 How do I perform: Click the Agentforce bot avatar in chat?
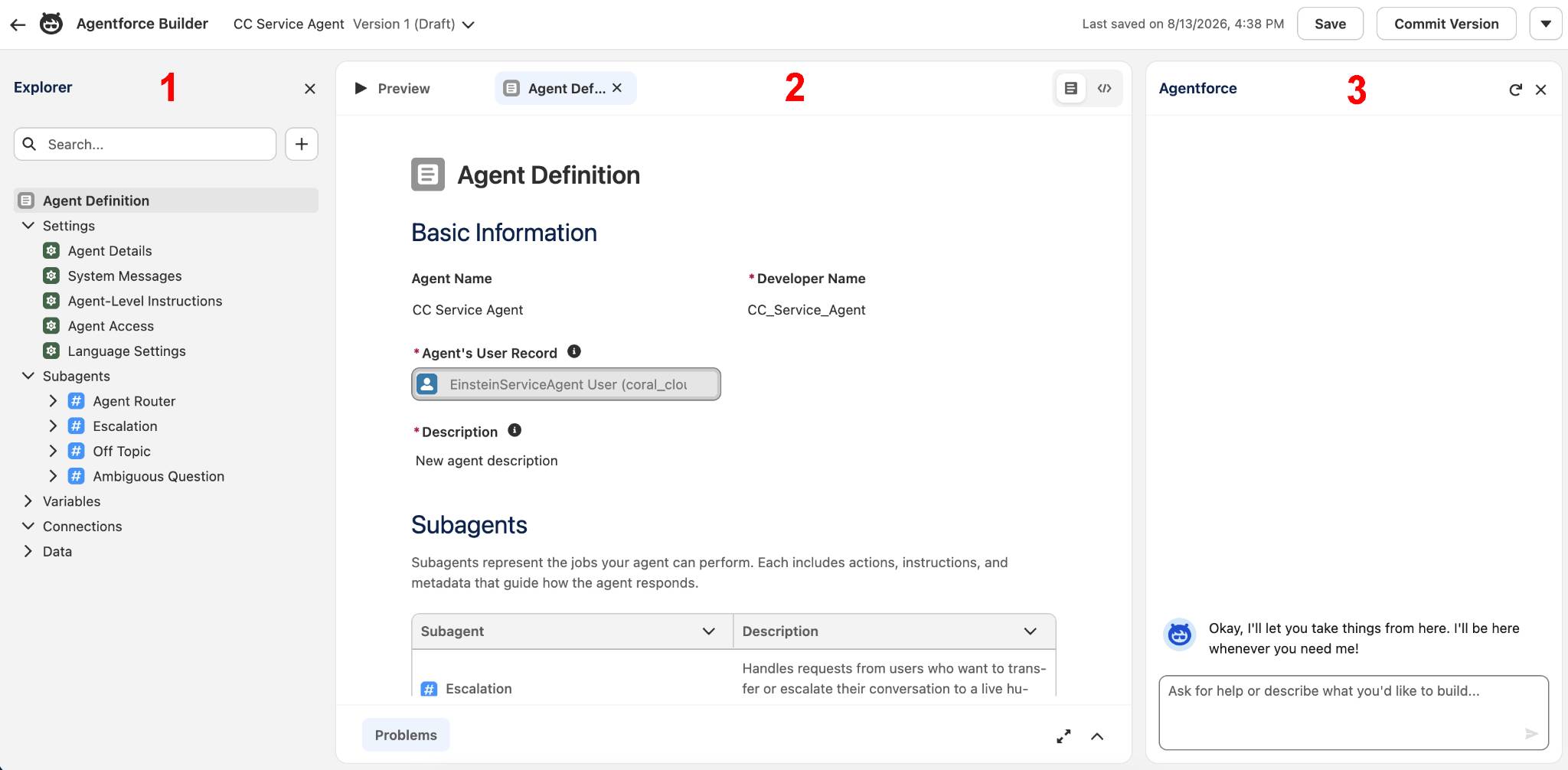[1180, 635]
